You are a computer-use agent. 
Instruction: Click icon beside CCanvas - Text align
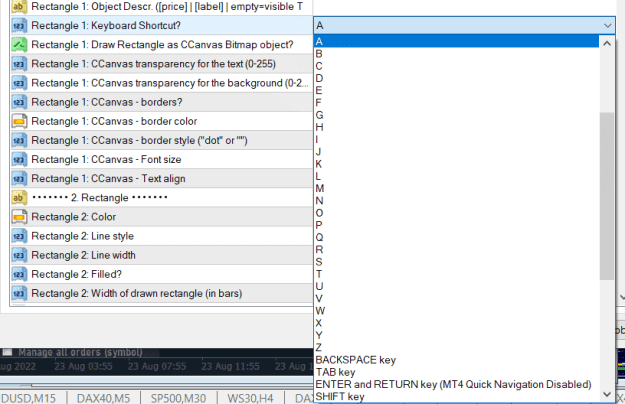click(x=19, y=178)
